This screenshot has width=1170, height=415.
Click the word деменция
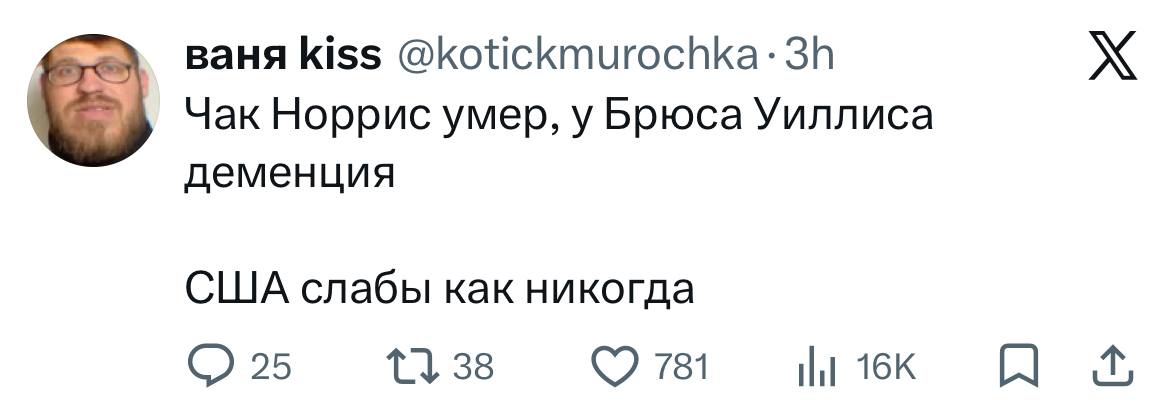(x=290, y=176)
